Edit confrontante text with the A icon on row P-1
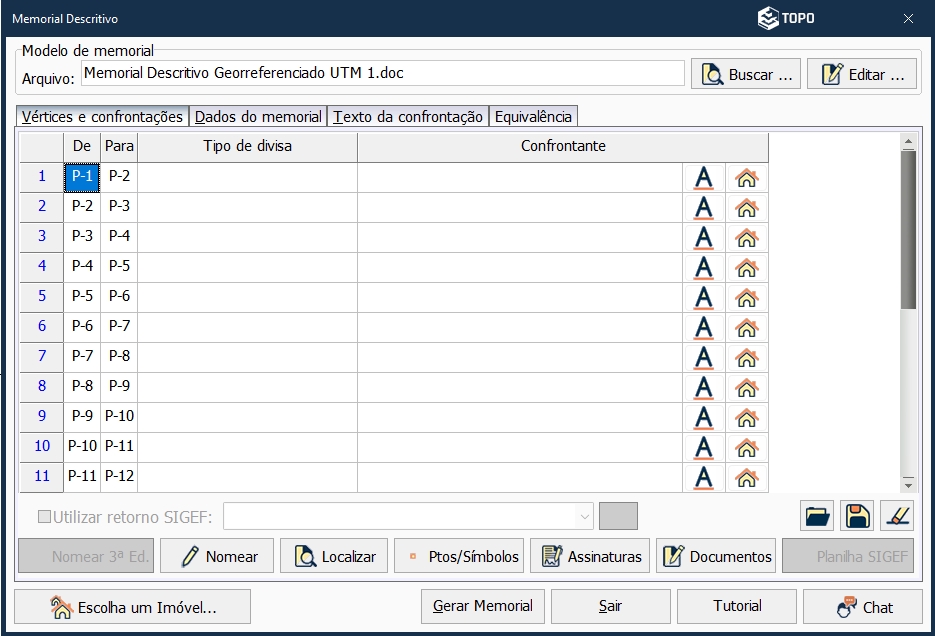Image resolution: width=935 pixels, height=636 pixels. point(703,177)
